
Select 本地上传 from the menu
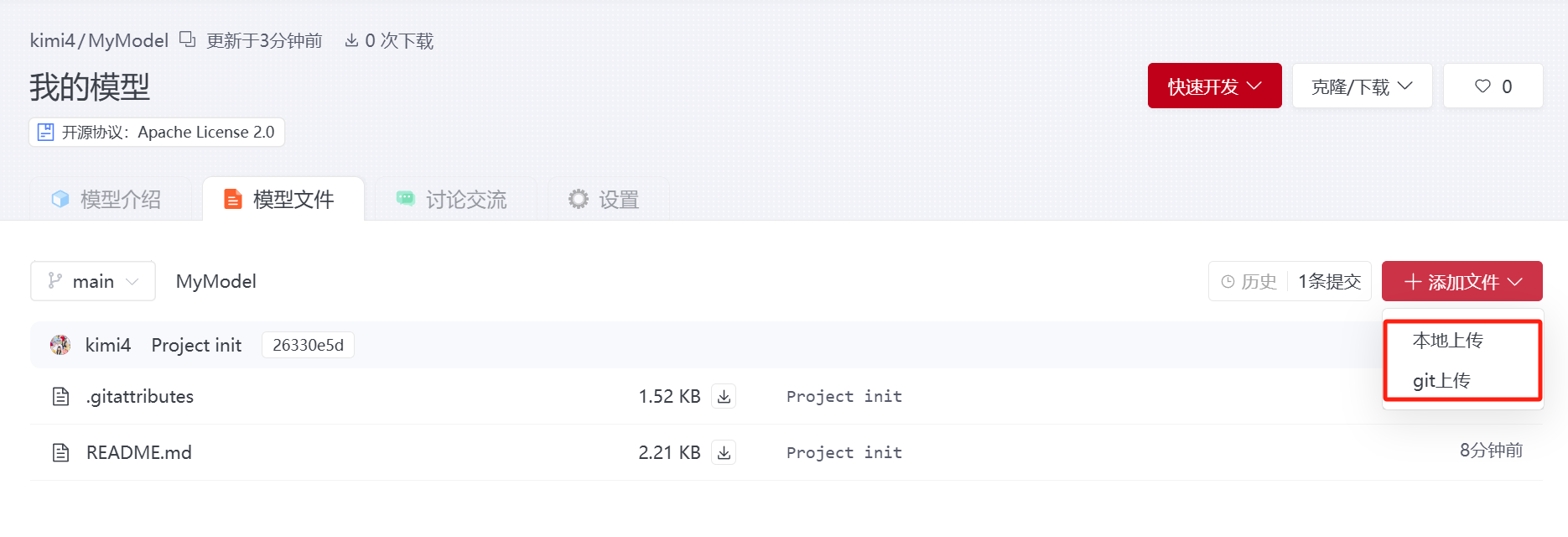tap(1447, 341)
